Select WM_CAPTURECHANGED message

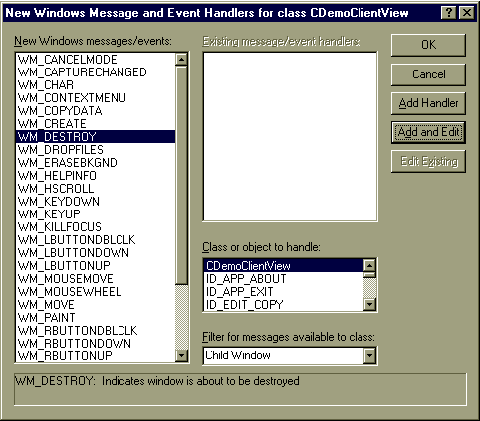coord(95,72)
